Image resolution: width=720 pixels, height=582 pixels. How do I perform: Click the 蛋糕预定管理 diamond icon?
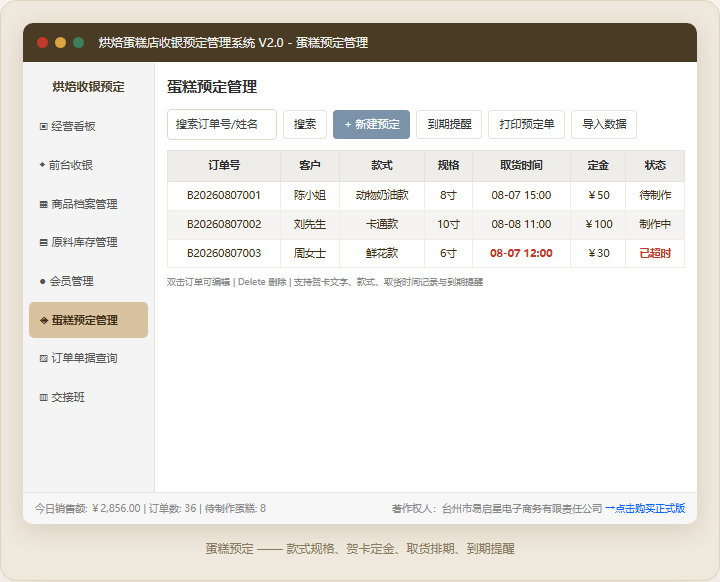[44, 320]
